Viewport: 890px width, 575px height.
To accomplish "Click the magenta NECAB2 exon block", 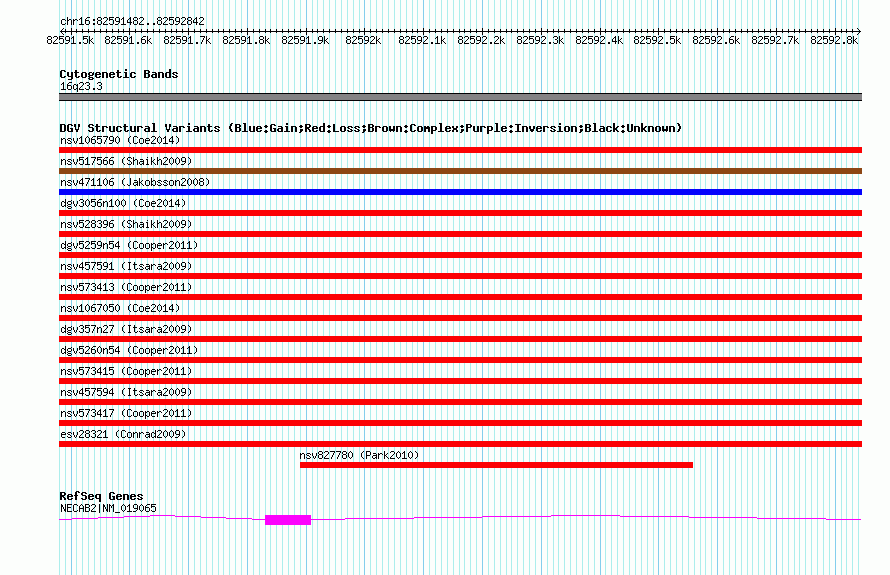I will click(x=288, y=519).
